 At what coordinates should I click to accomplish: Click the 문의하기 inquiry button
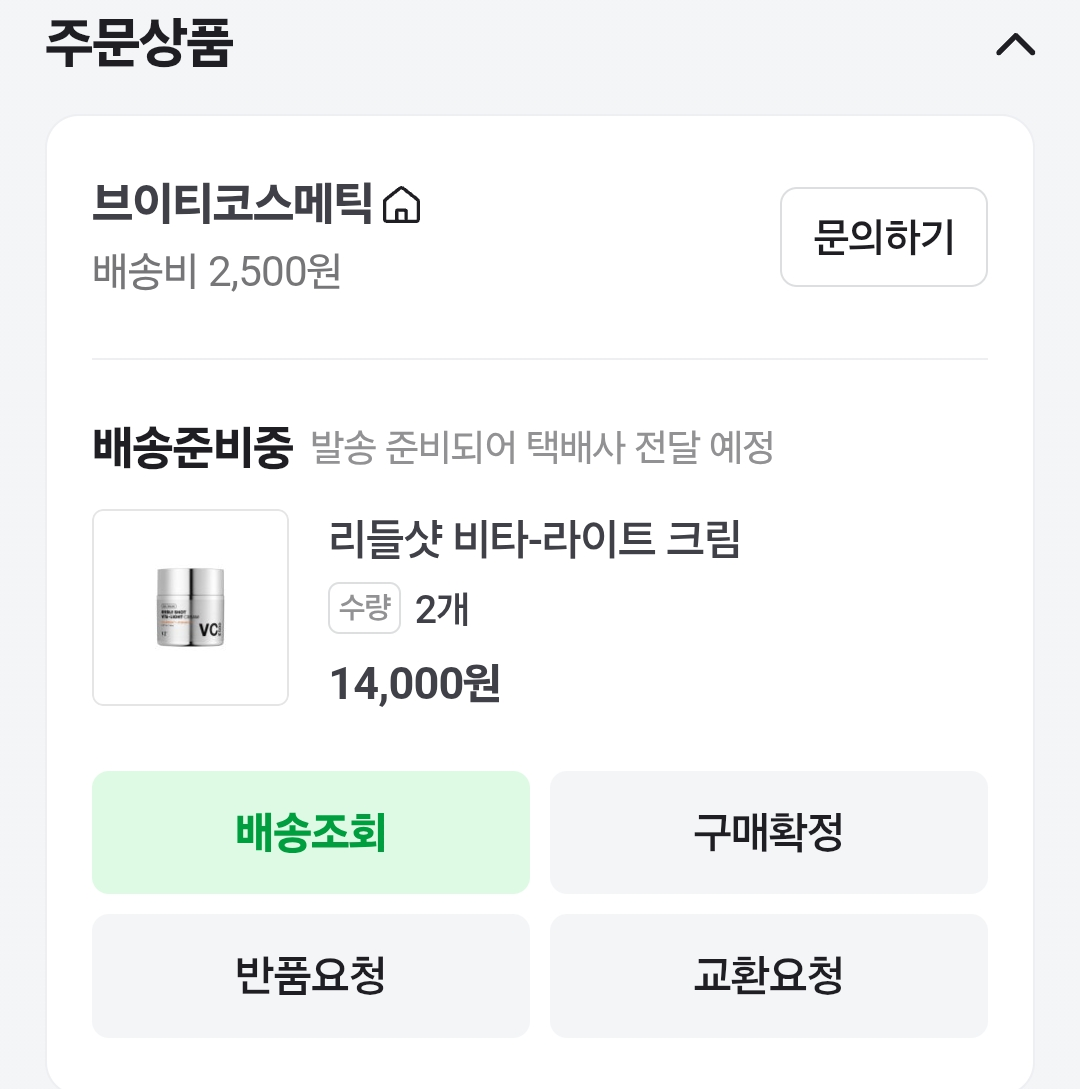[883, 237]
